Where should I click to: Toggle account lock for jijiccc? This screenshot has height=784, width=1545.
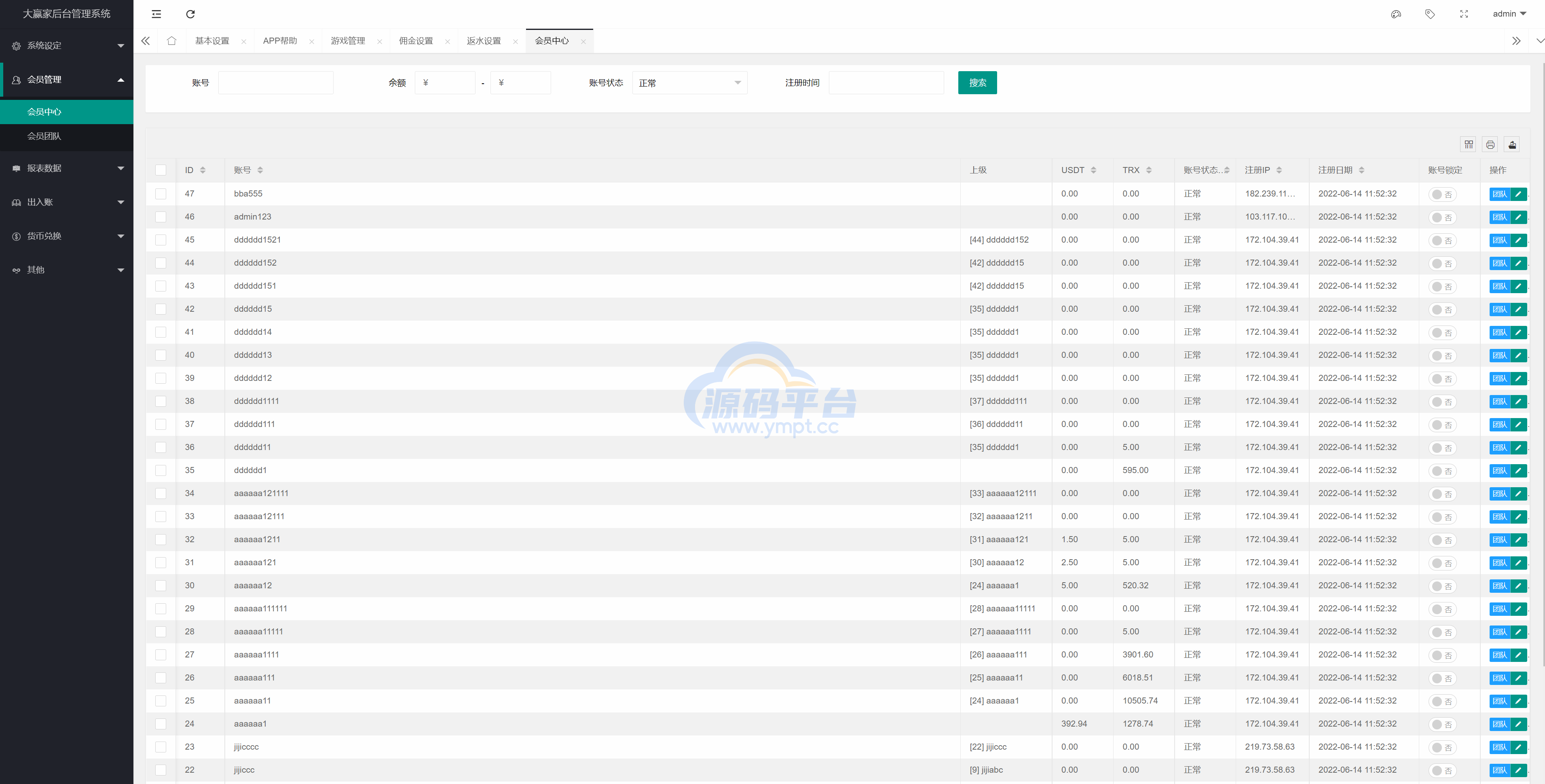point(1442,770)
